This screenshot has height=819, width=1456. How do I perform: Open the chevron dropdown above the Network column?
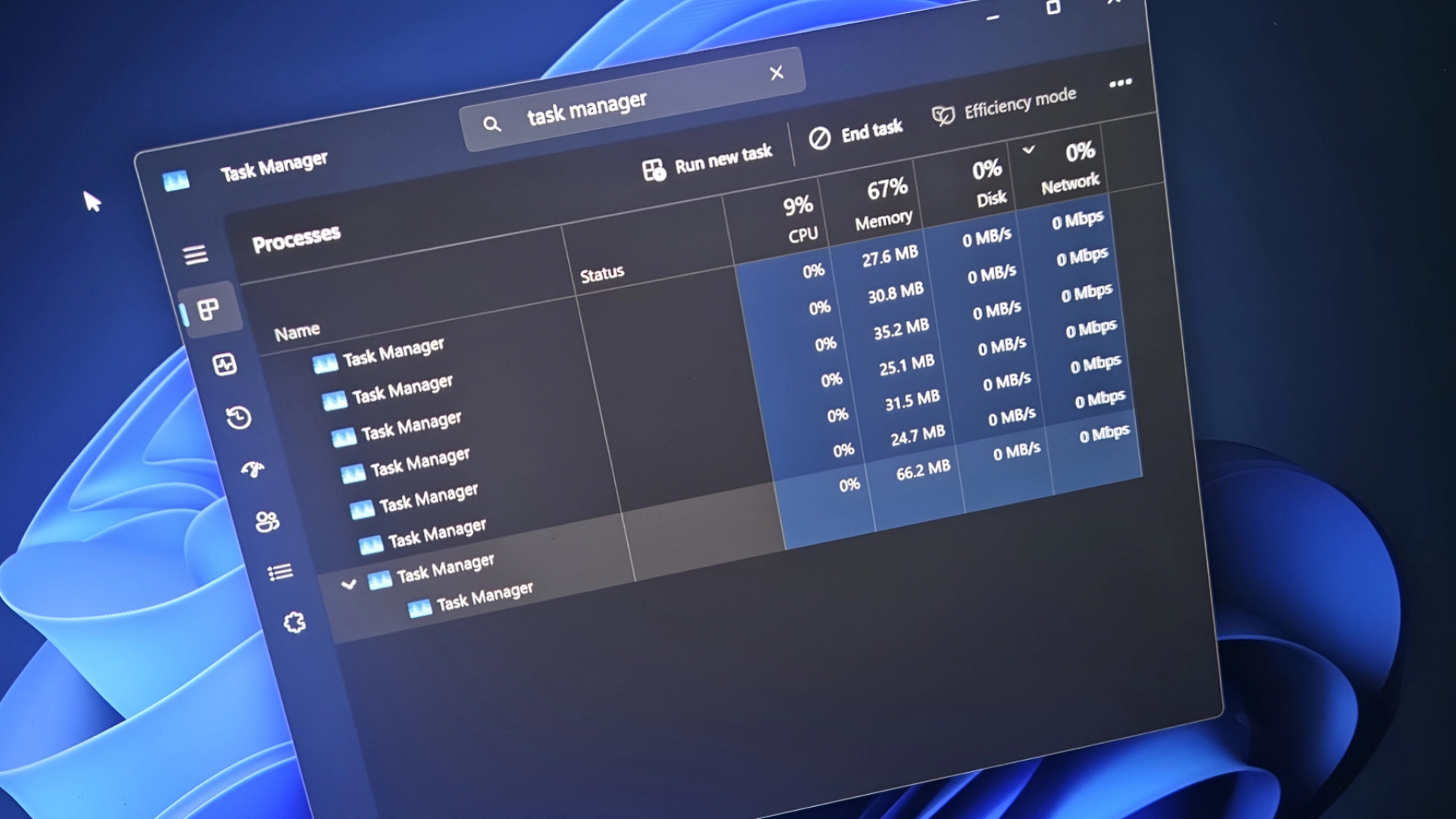1030,150
